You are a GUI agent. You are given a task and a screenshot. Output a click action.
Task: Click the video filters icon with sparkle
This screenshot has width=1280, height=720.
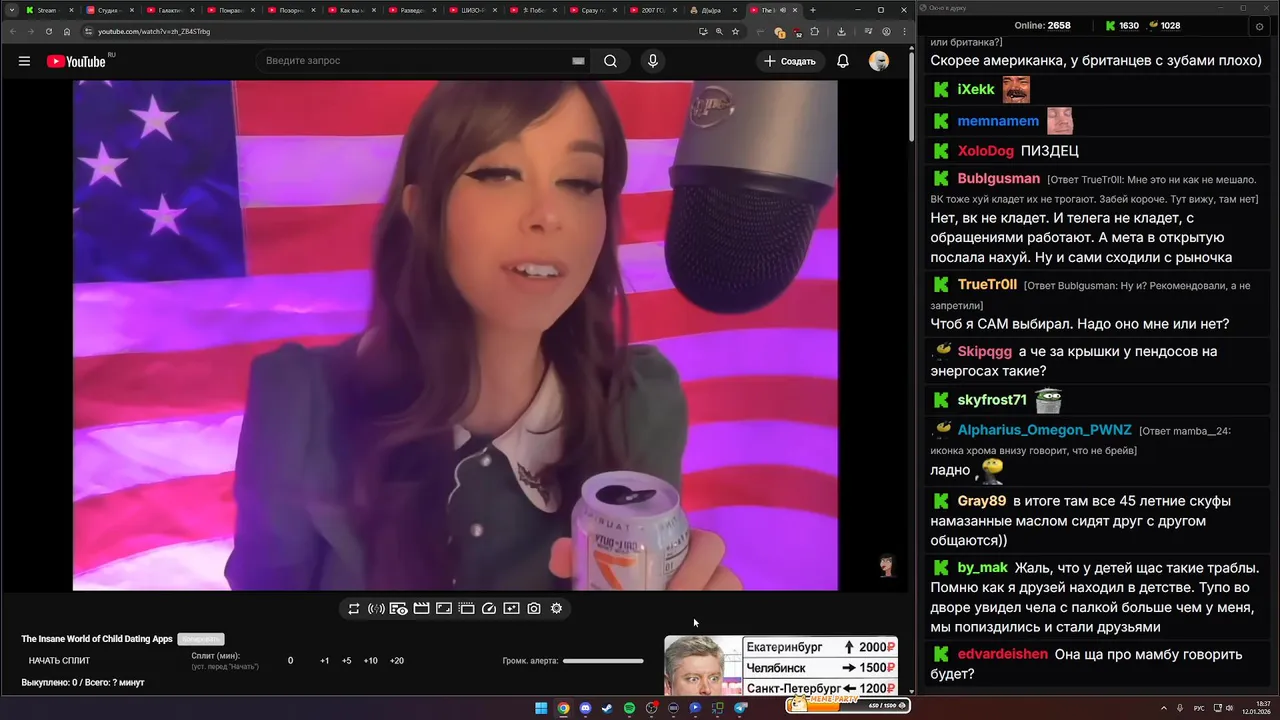tap(511, 608)
